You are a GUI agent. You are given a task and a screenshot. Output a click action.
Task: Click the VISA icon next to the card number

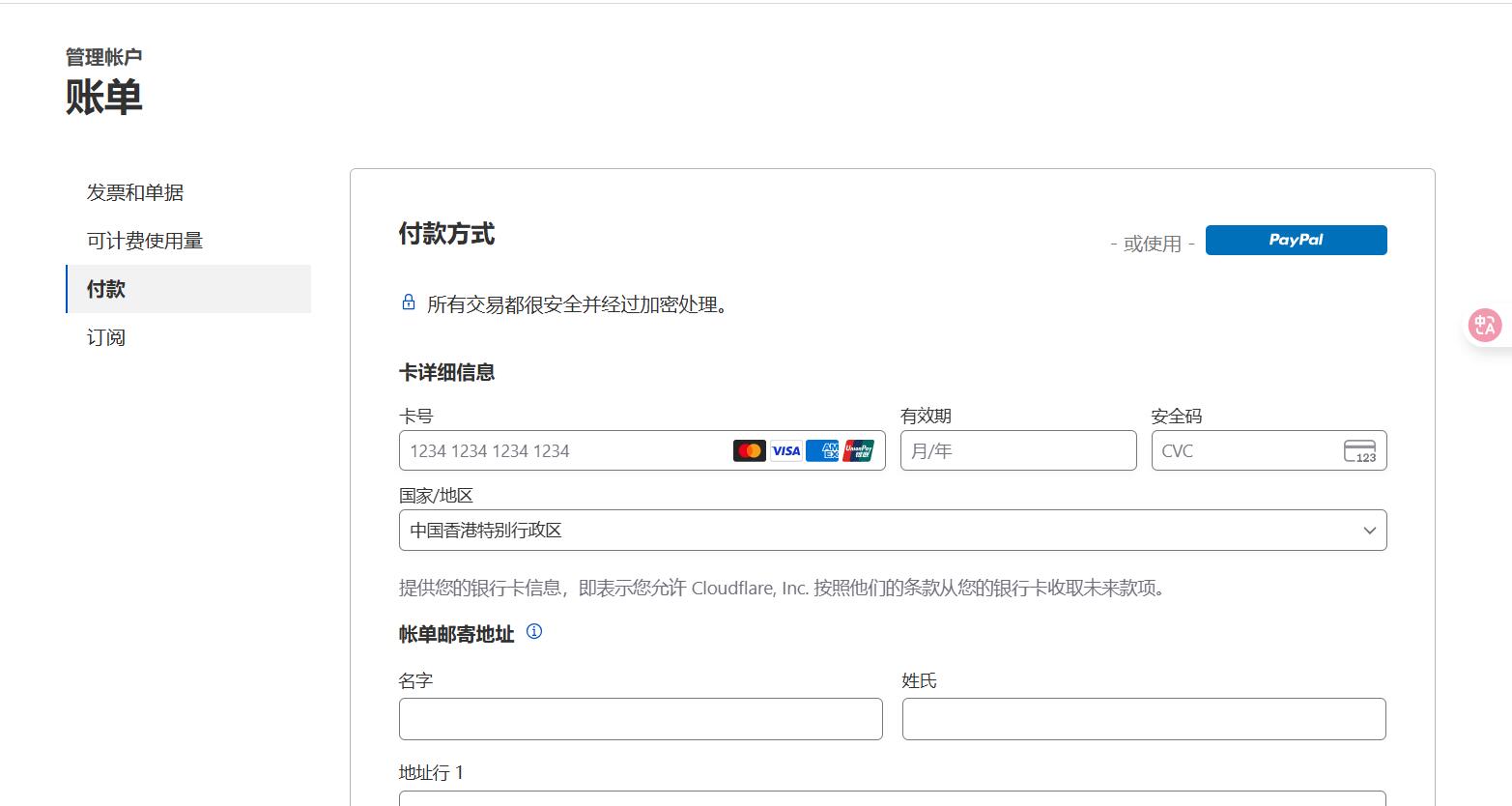[785, 450]
